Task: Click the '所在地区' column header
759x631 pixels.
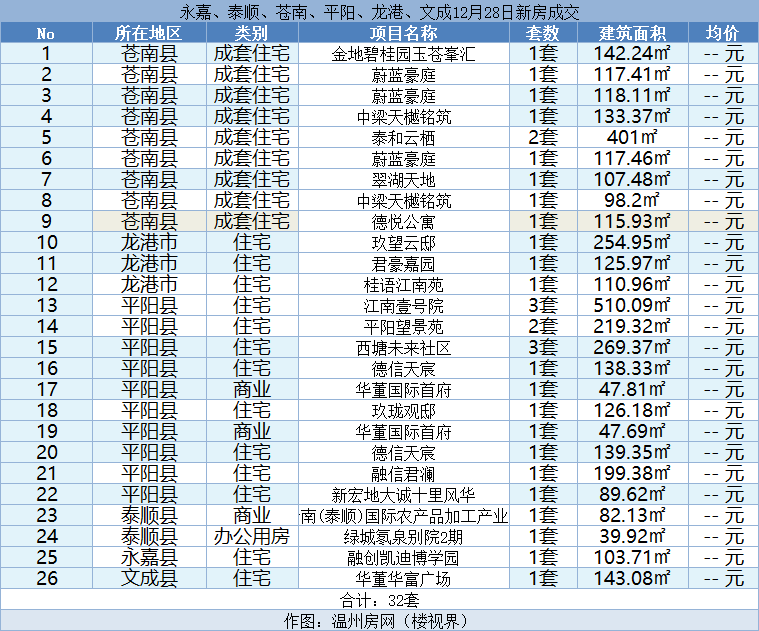Action: (x=149, y=33)
